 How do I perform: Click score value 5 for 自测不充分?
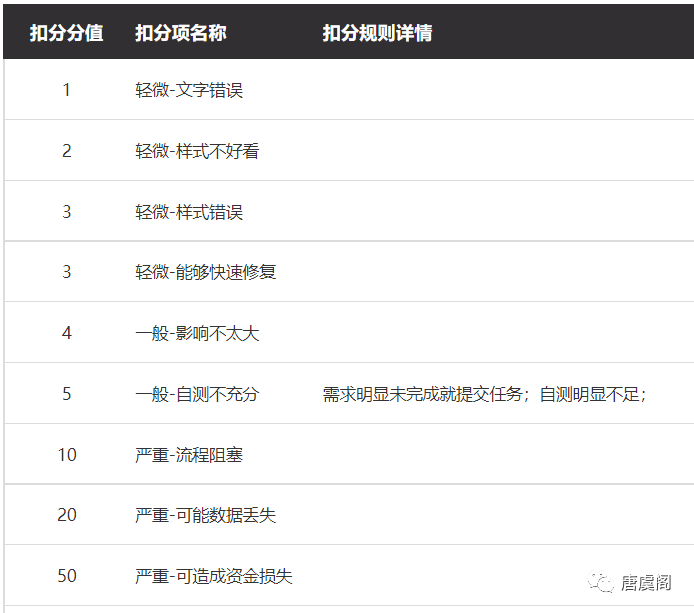(x=66, y=394)
